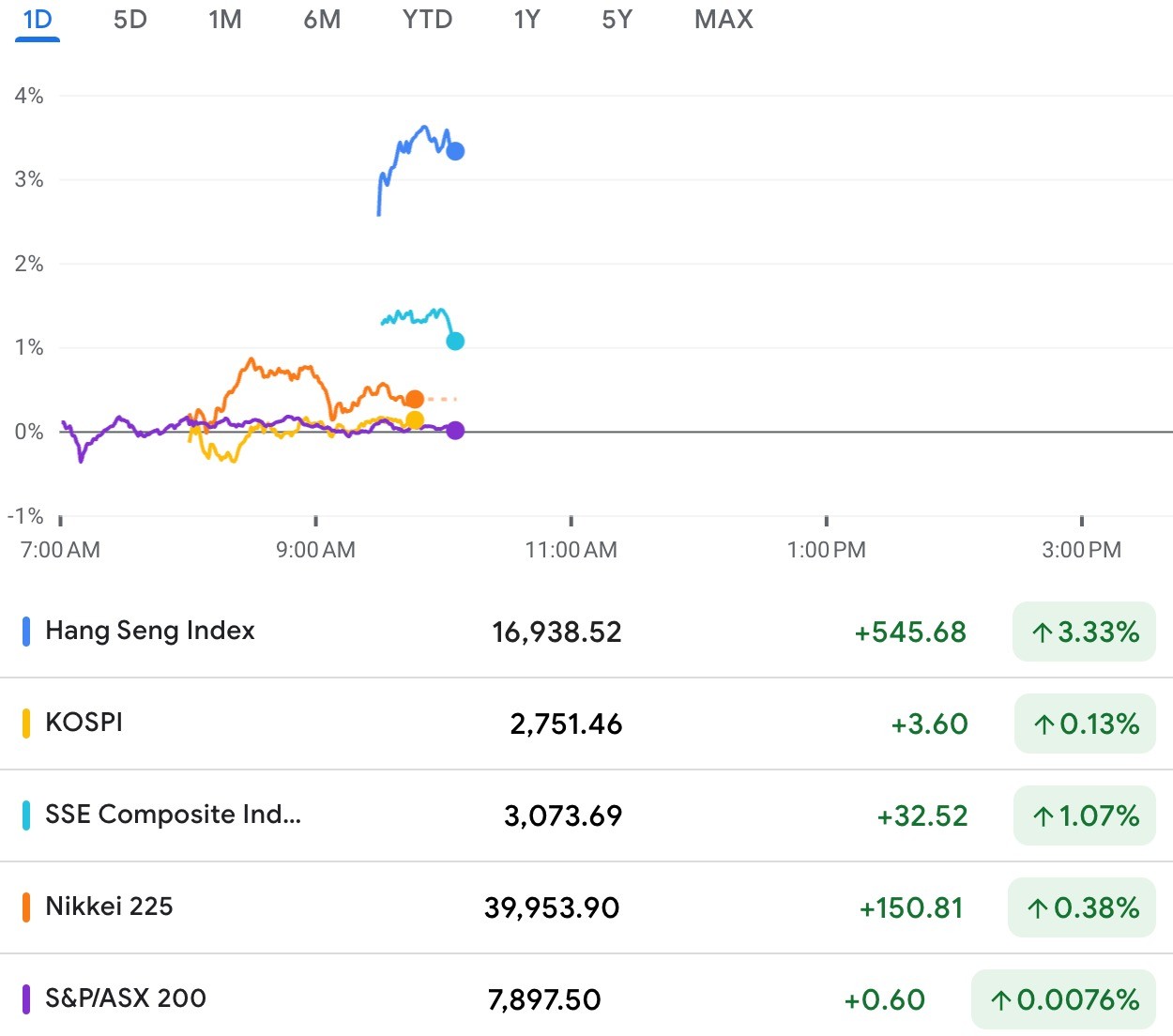The image size is (1173, 1036).
Task: Click the 0.13% KOSPI change badge
Action: click(x=1085, y=724)
